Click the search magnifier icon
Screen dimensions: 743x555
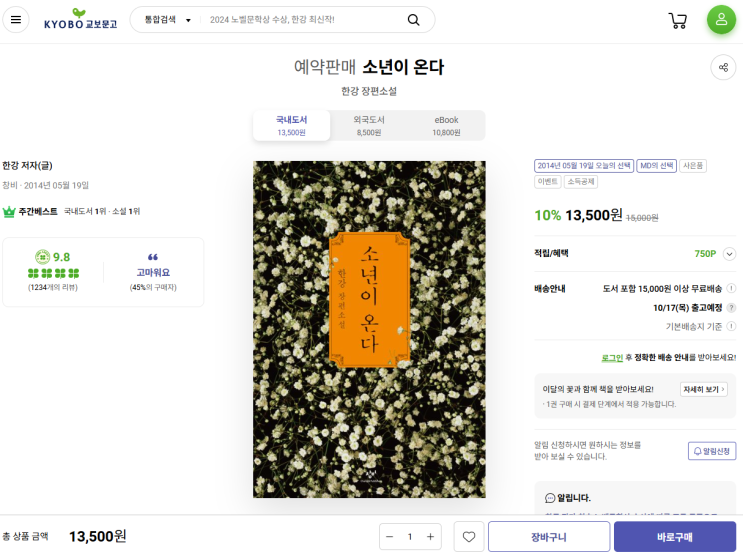pyautogui.click(x=413, y=20)
